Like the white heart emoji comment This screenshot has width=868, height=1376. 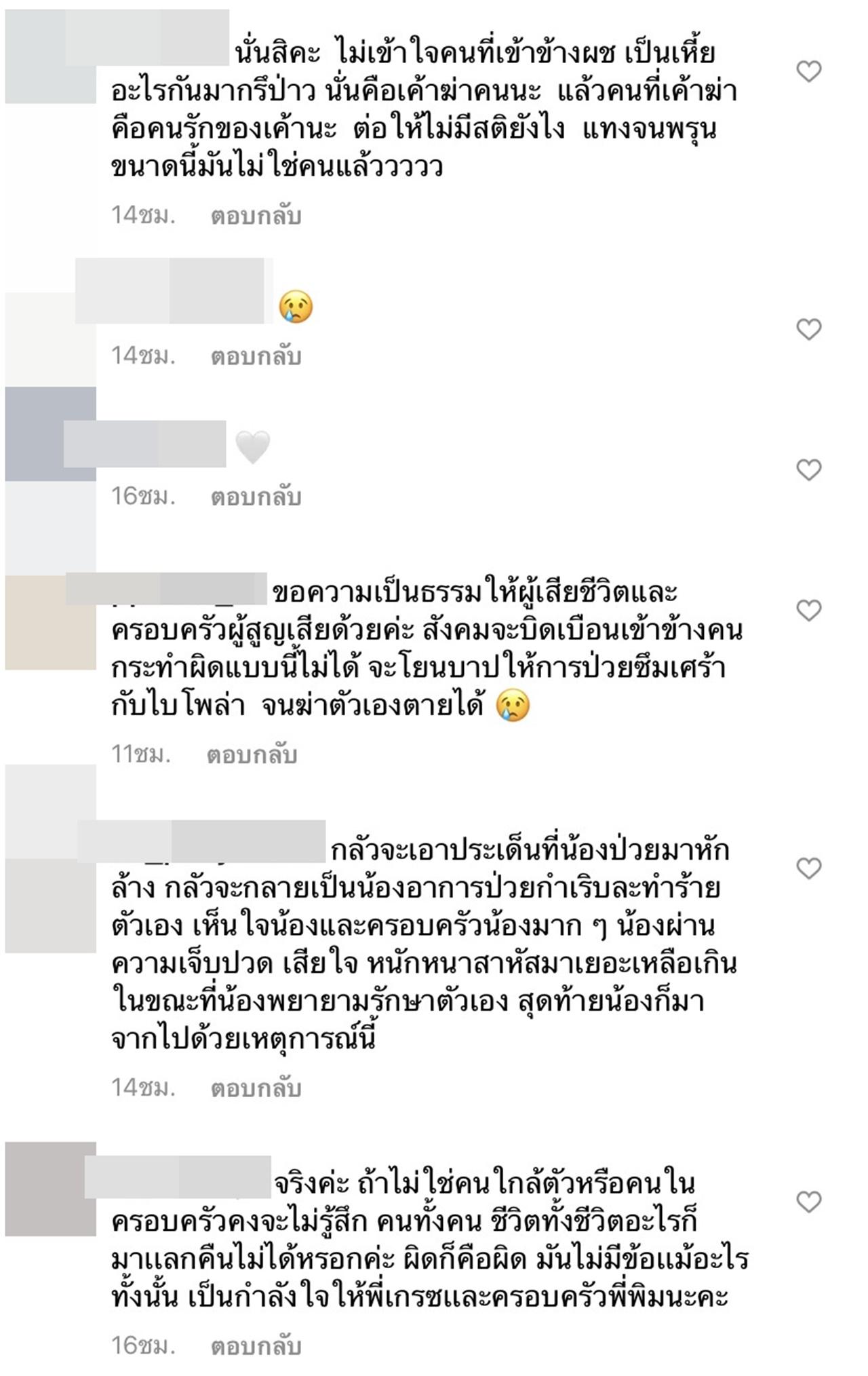tap(808, 470)
